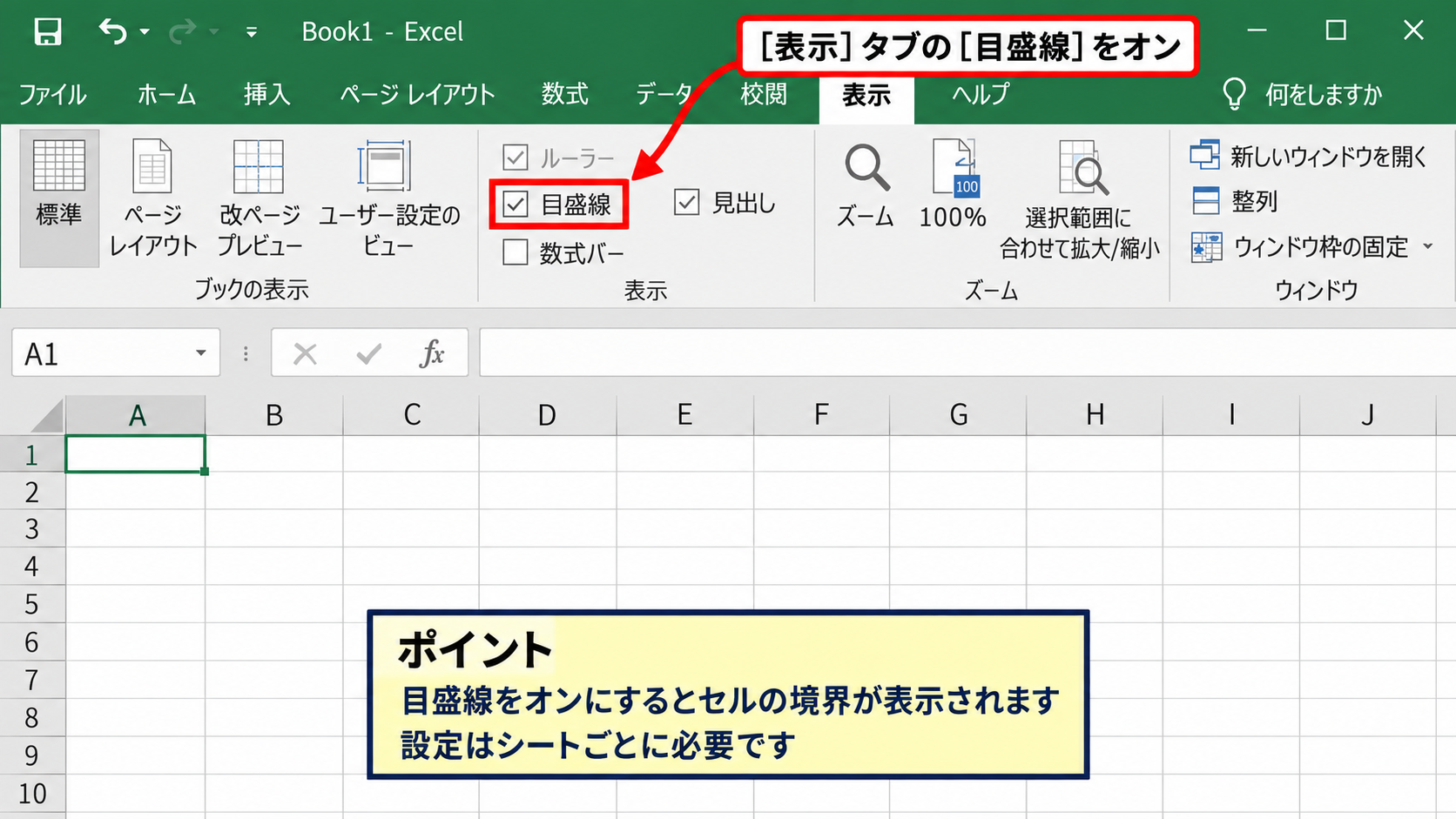This screenshot has width=1456, height=819.
Task: Select row 10 header
Action: coord(32,794)
